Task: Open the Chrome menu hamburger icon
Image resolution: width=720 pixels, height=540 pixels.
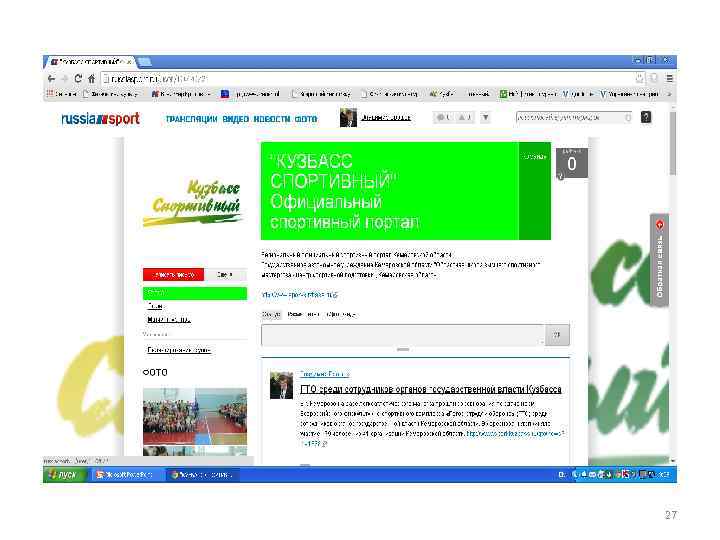Action: click(669, 79)
